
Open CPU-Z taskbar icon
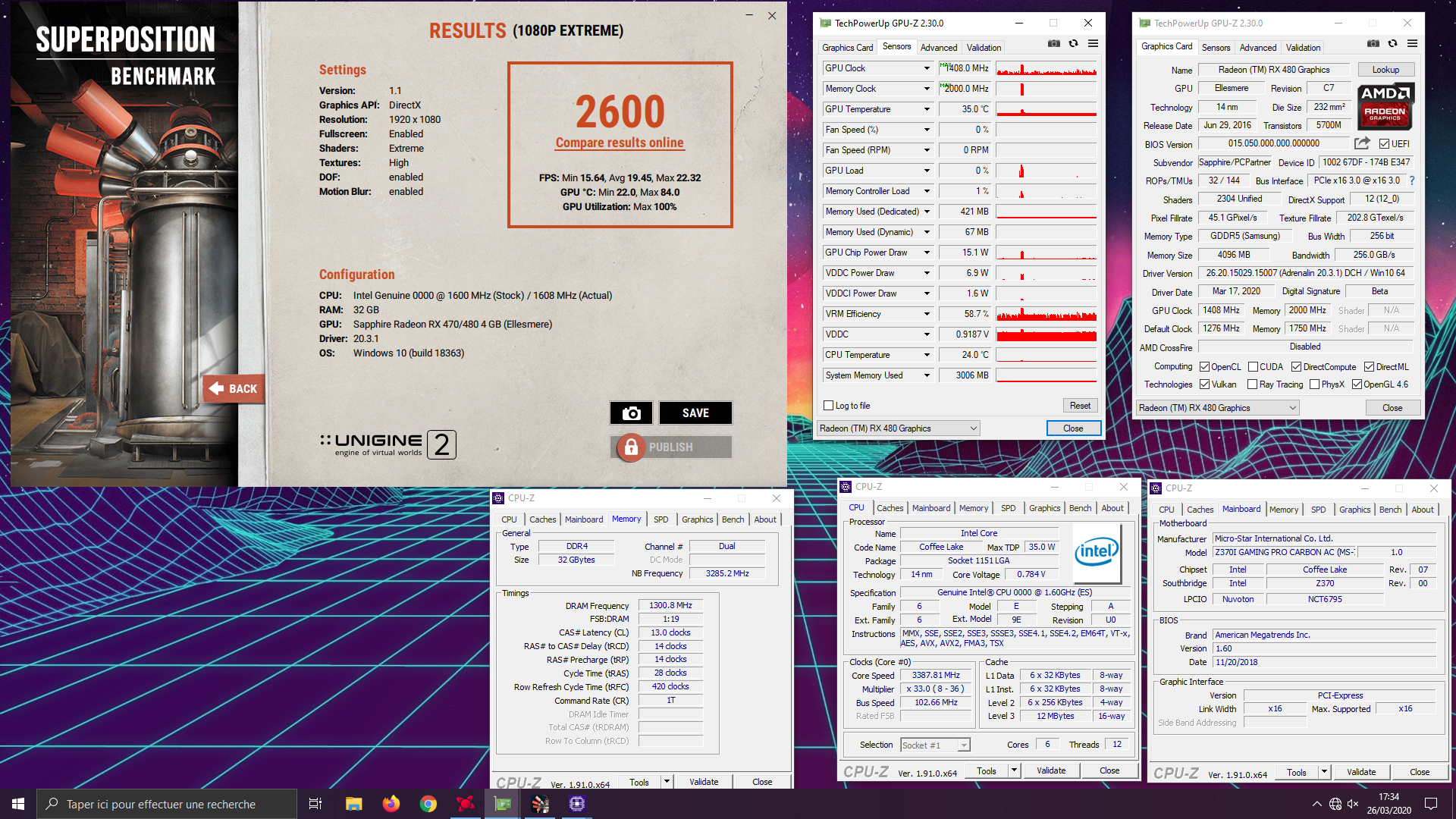click(x=577, y=804)
